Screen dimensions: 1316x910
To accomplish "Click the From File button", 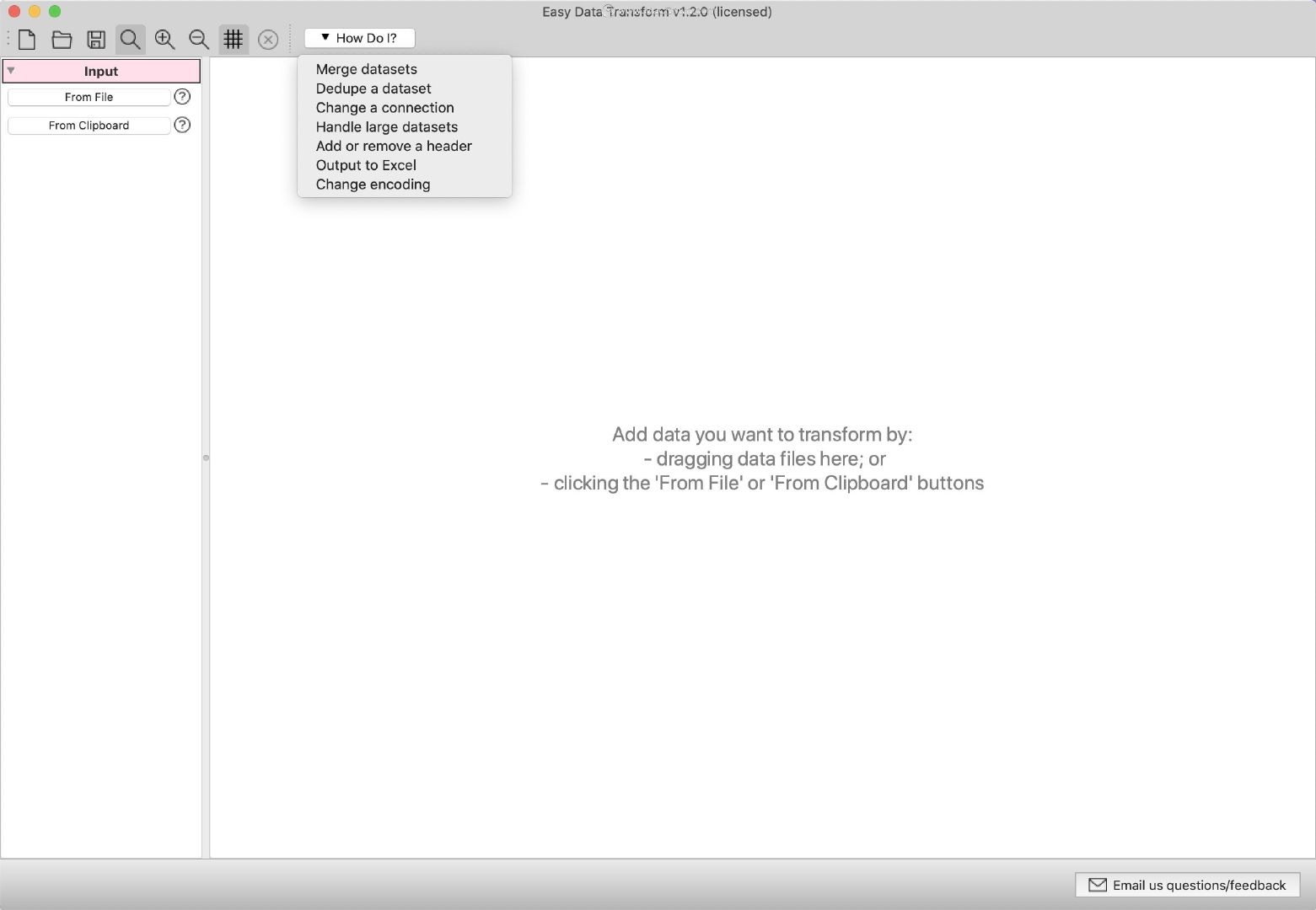I will coord(89,97).
